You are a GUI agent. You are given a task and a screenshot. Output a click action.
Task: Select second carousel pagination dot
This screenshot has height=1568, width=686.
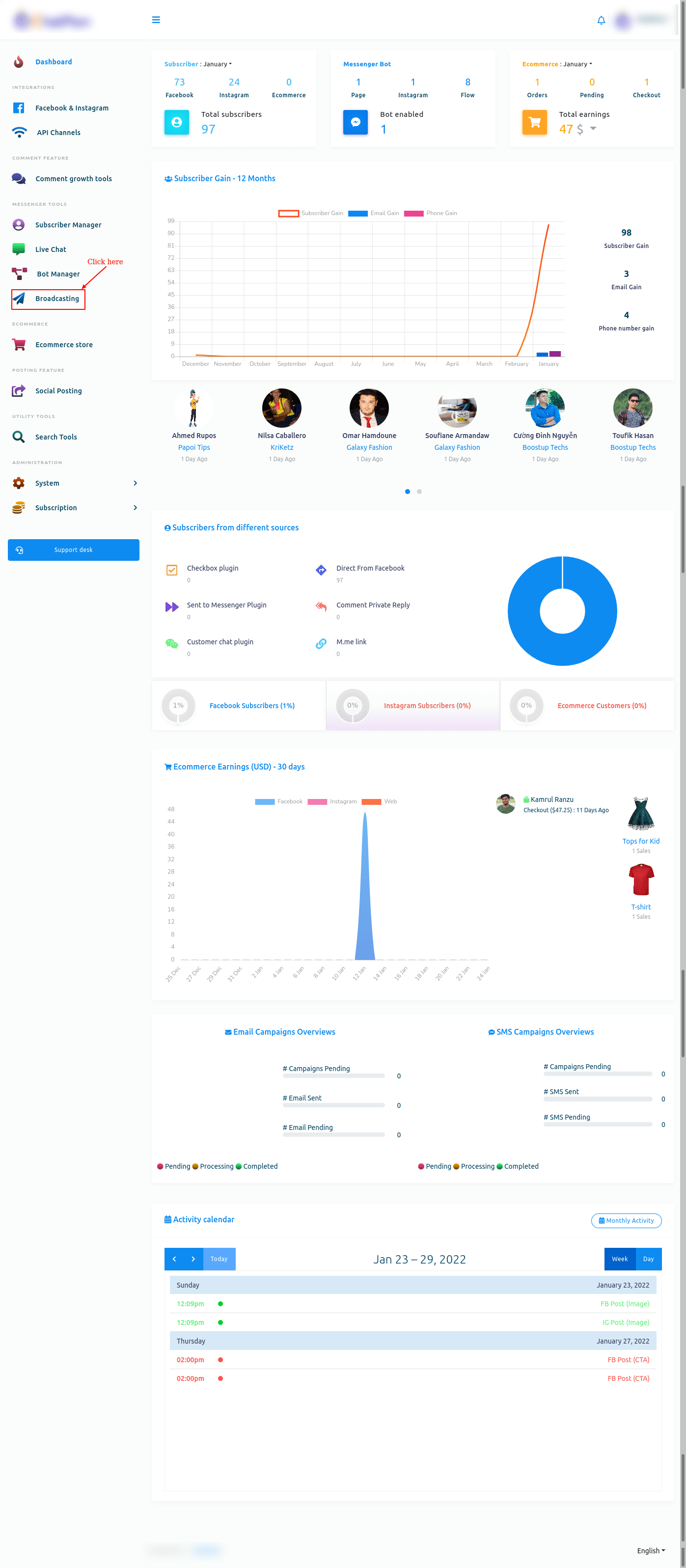(419, 491)
